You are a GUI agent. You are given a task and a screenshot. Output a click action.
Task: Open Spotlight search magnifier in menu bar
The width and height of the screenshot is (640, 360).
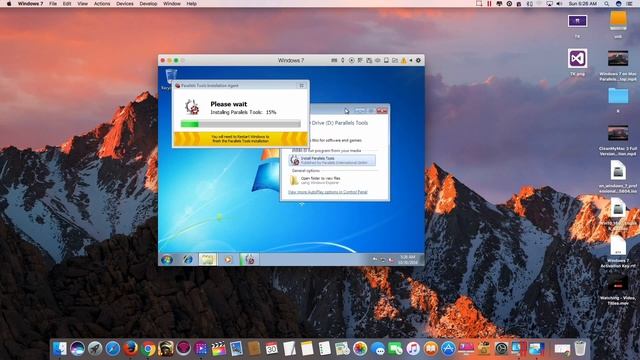pos(607,4)
